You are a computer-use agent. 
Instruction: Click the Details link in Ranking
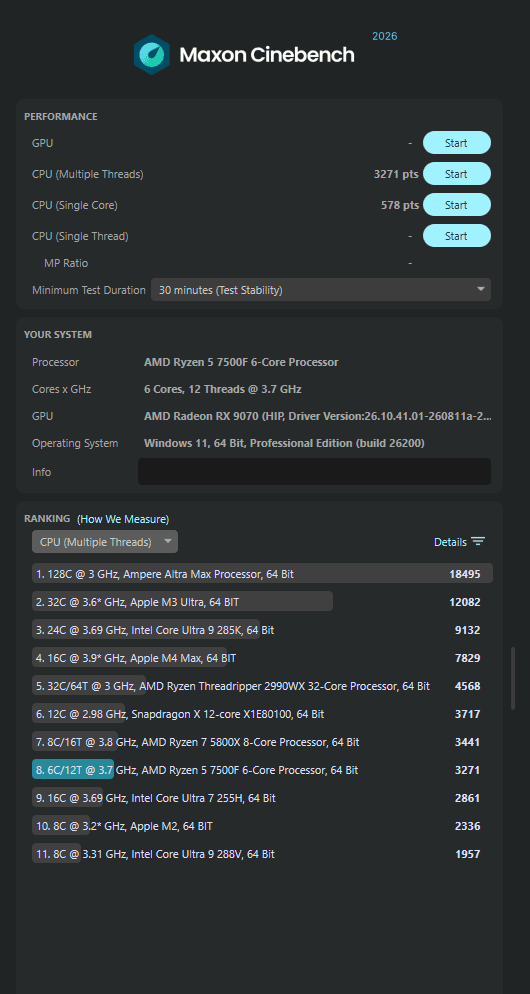coord(450,542)
